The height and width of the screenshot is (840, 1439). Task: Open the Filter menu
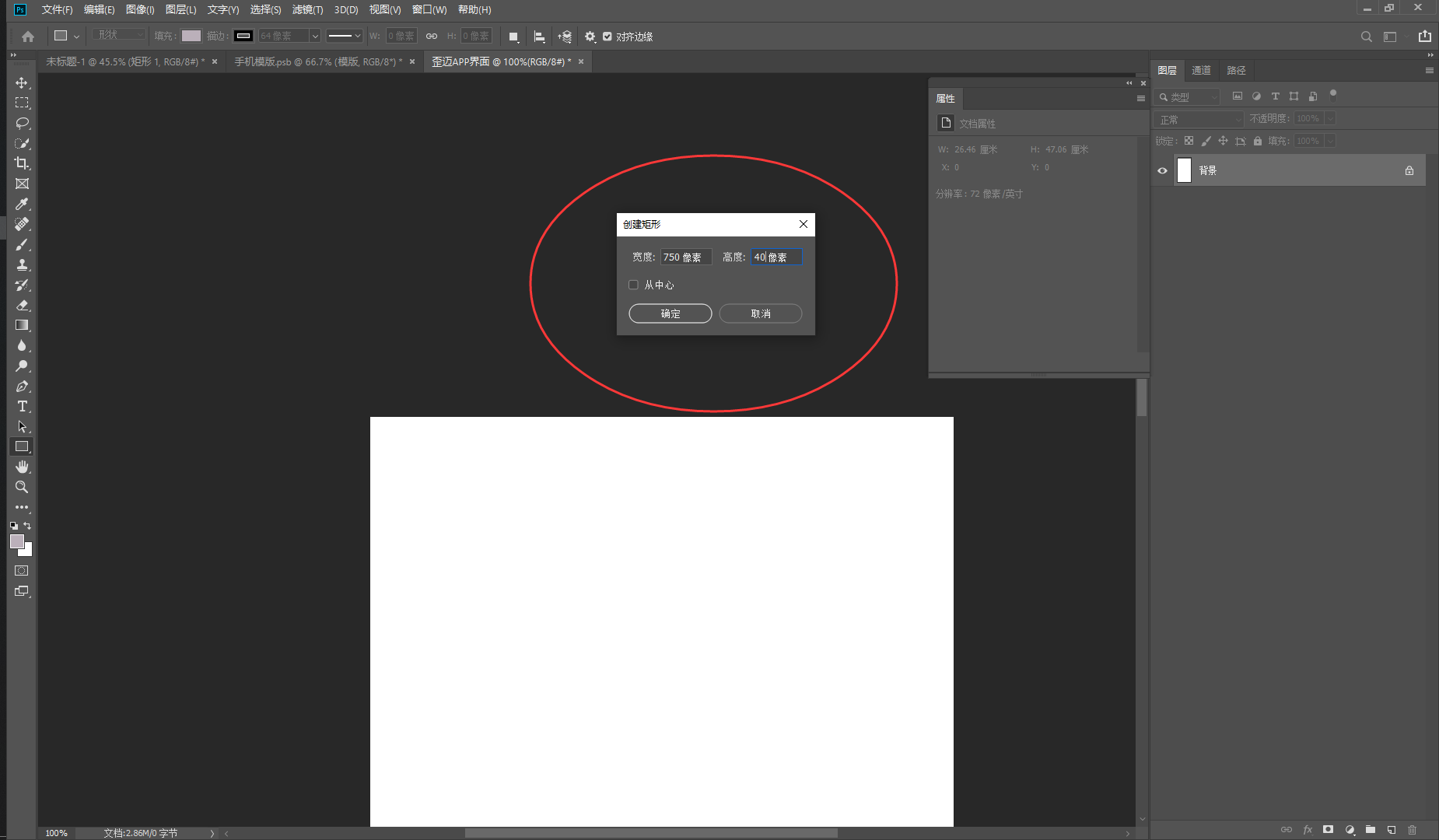coord(307,9)
